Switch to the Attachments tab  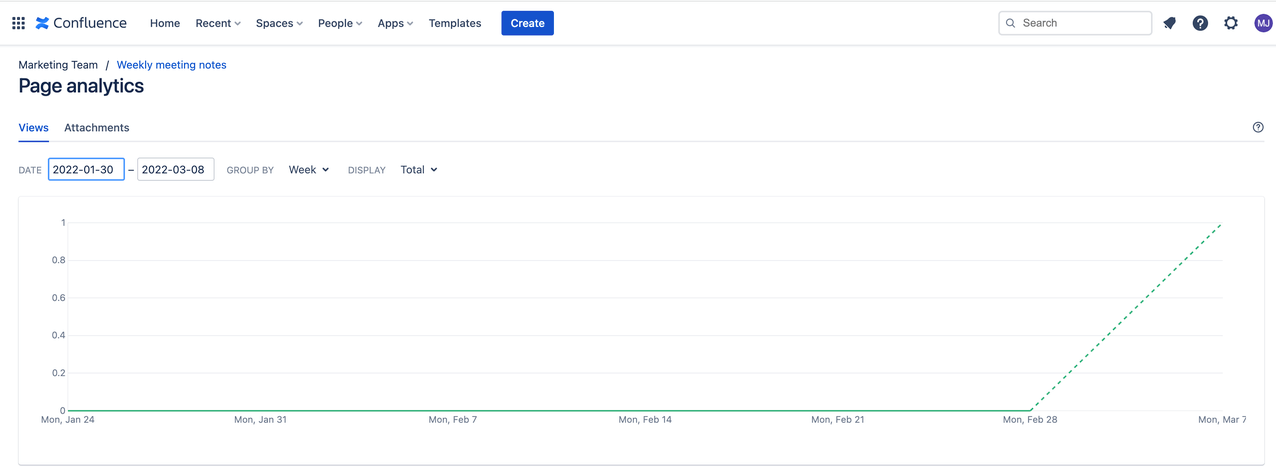97,128
